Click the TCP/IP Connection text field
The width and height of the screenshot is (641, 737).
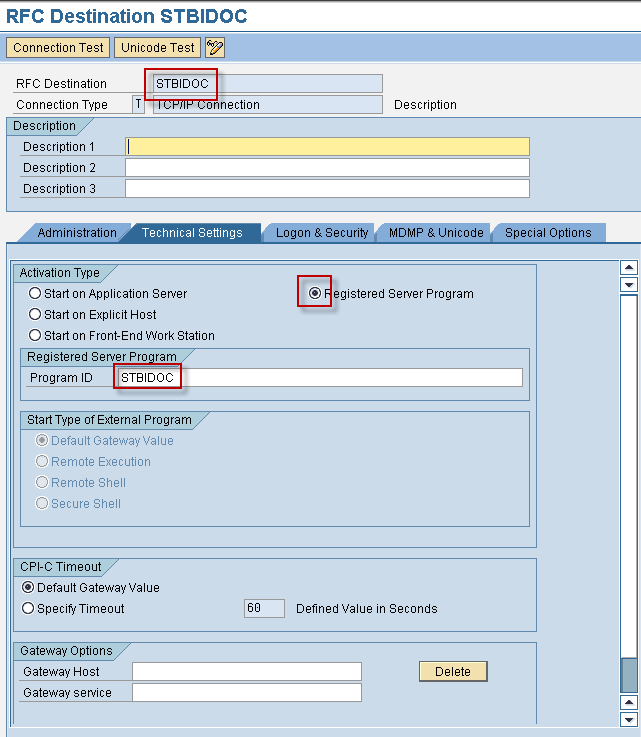[268, 104]
